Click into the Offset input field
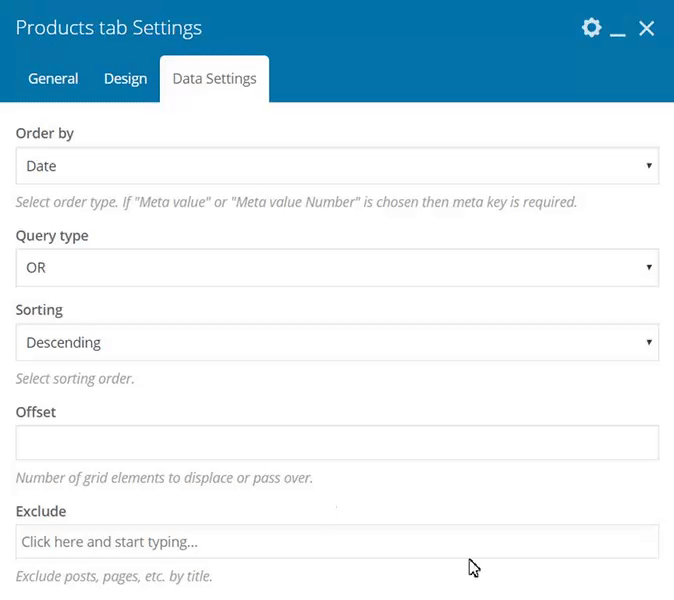The height and width of the screenshot is (600, 674). pos(337,443)
